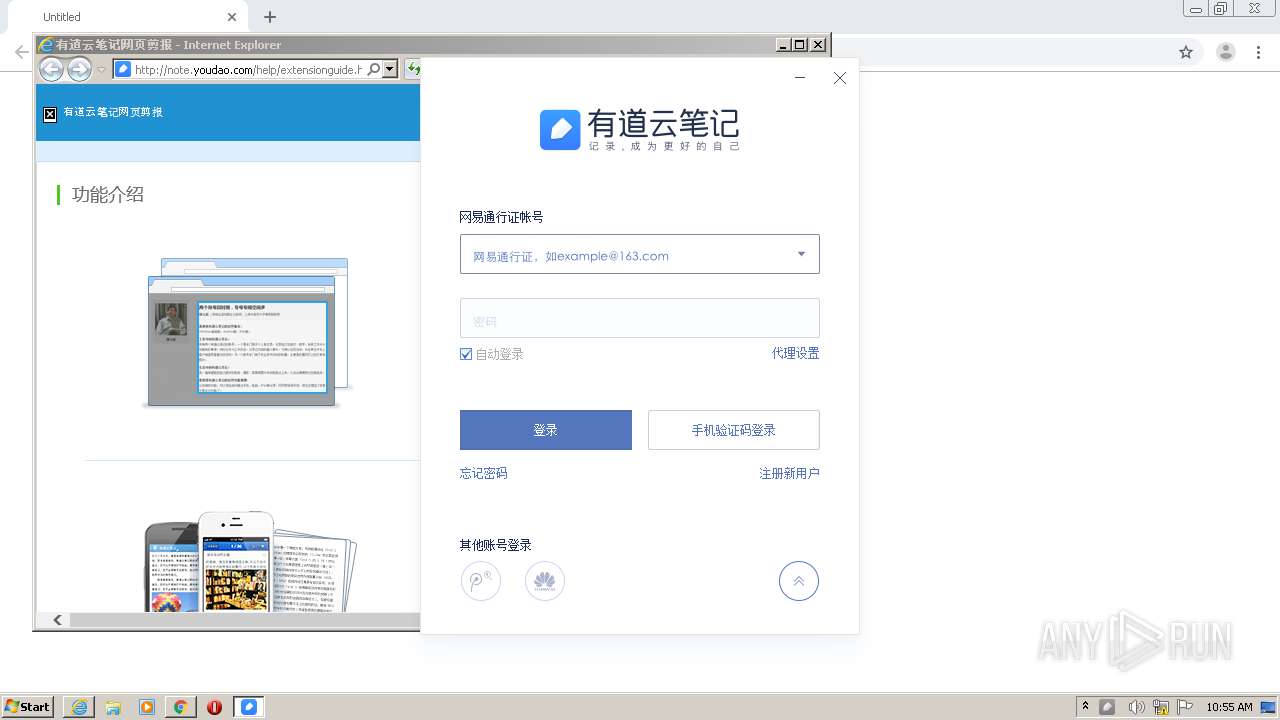Click the broken image icon in page header
1280x720 pixels.
[50, 114]
